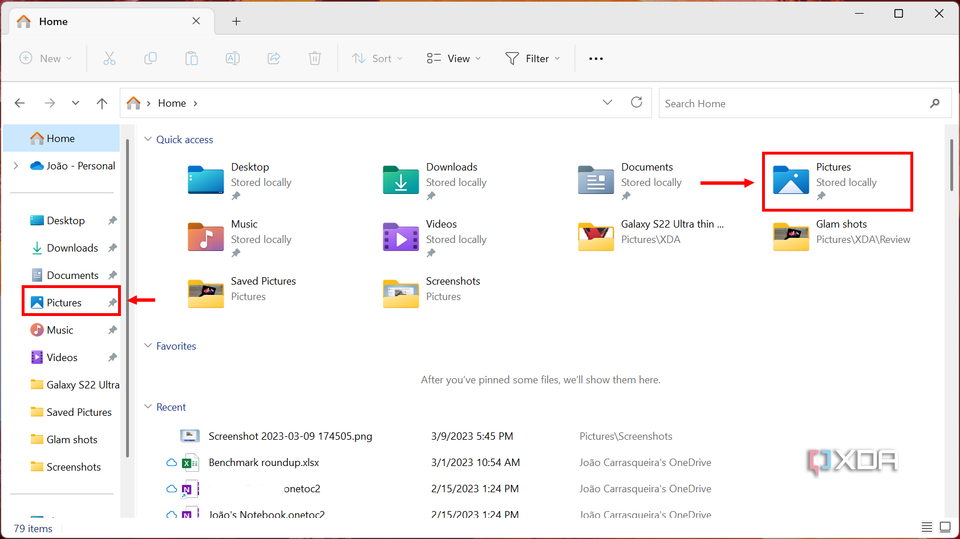Expand address bar history dropdown
960x539 pixels.
click(x=607, y=102)
